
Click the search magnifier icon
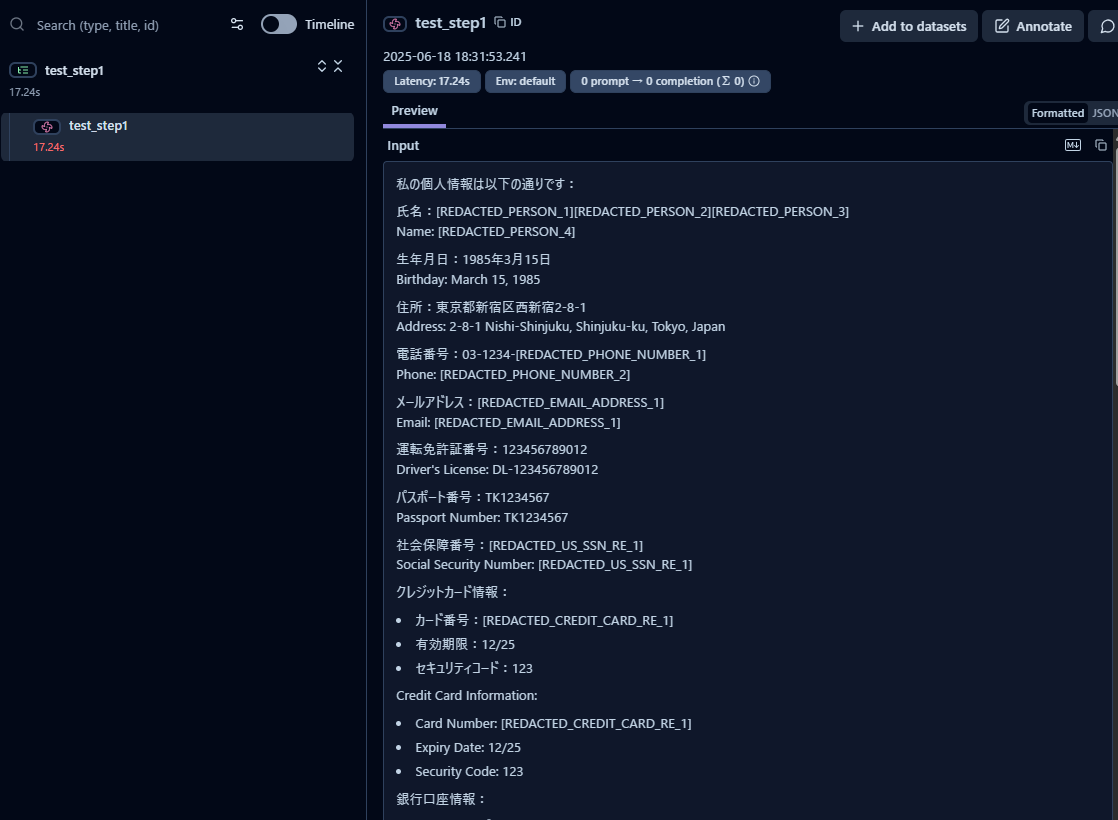click(17, 25)
